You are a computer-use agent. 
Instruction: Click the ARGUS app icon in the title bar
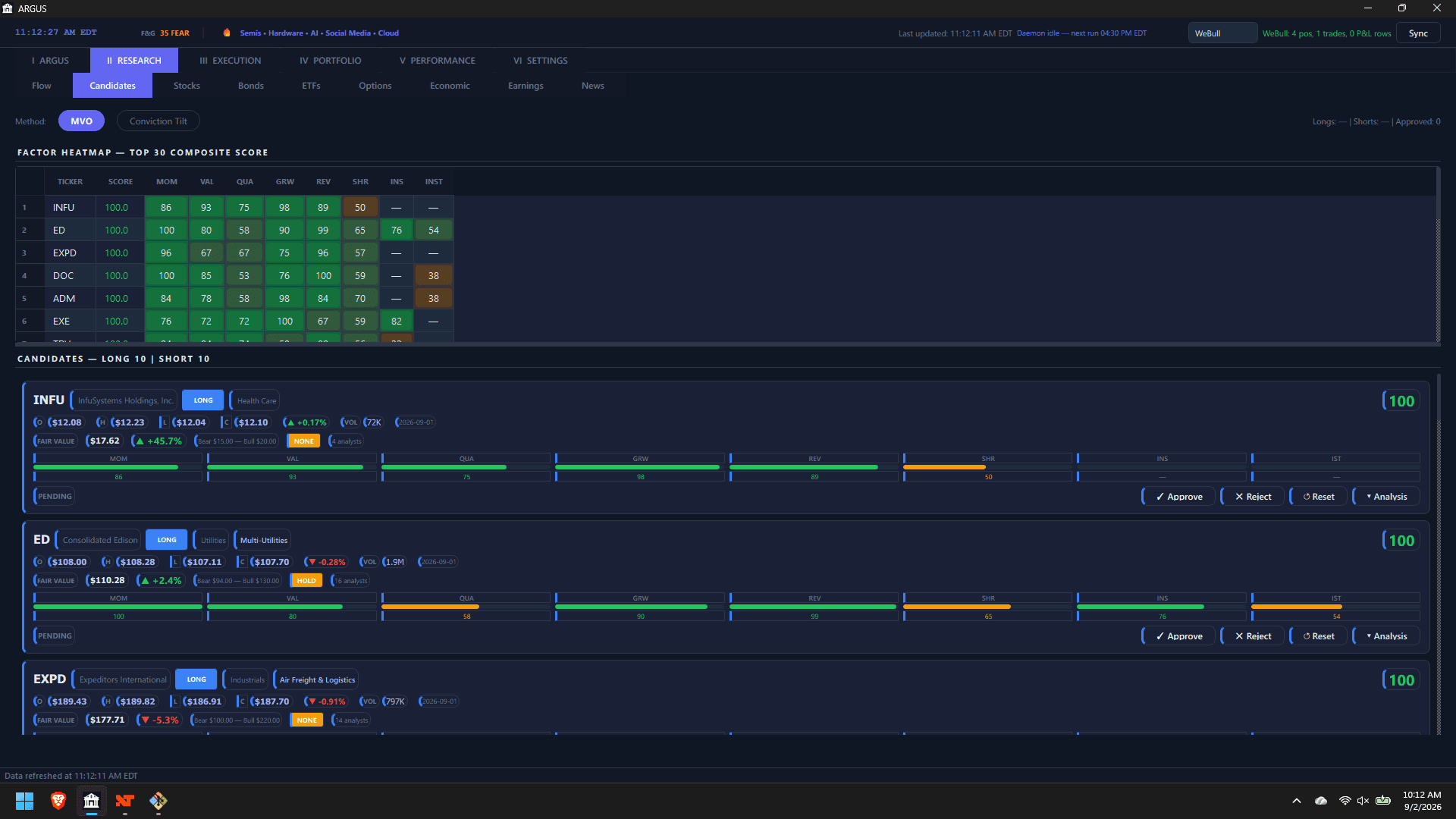[8, 8]
